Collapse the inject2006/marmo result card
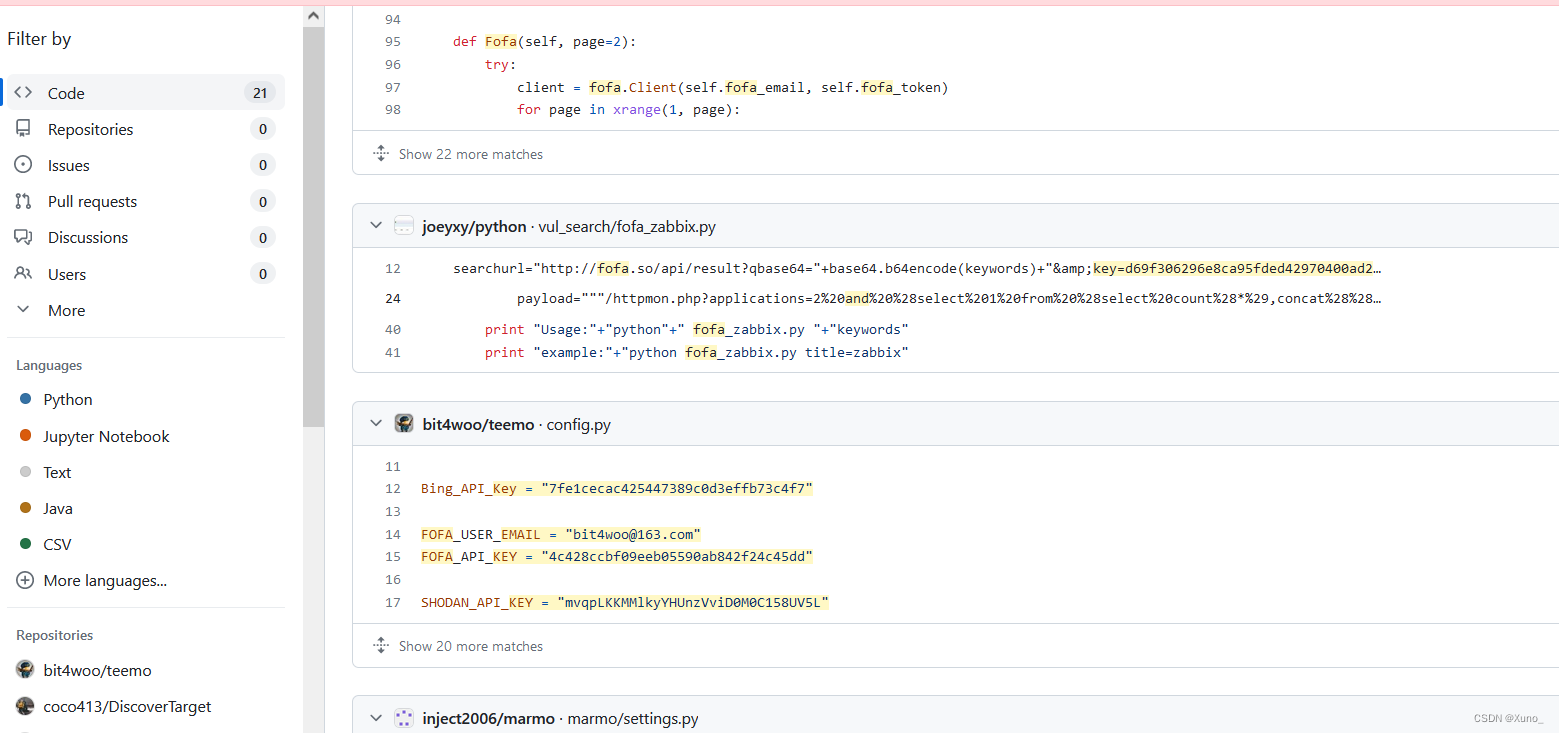The width and height of the screenshot is (1559, 733). (x=376, y=718)
